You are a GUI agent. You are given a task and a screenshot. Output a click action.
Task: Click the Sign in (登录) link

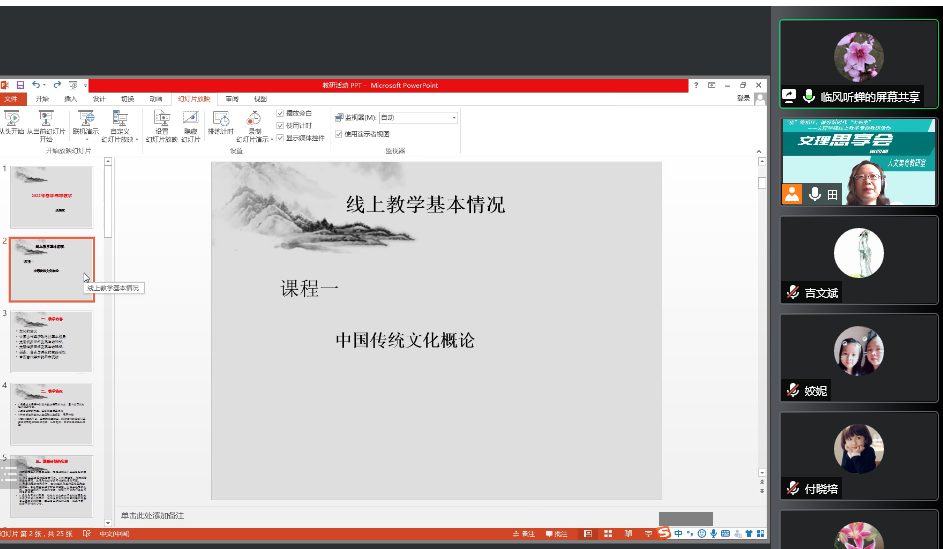[743, 99]
